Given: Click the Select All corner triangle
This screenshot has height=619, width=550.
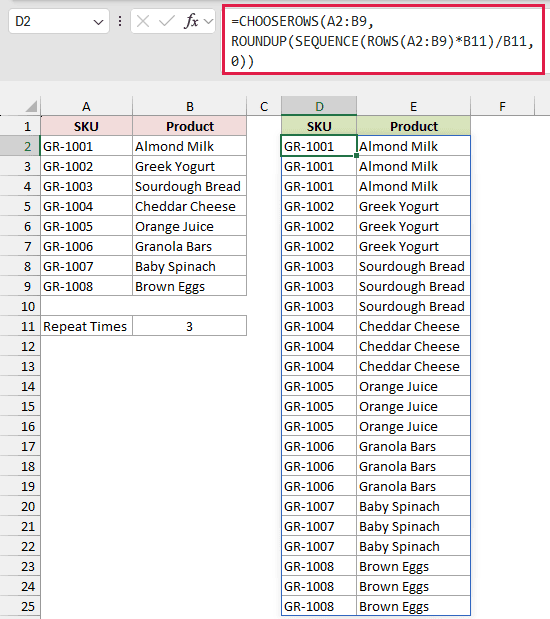Looking at the screenshot, I should tap(31, 106).
